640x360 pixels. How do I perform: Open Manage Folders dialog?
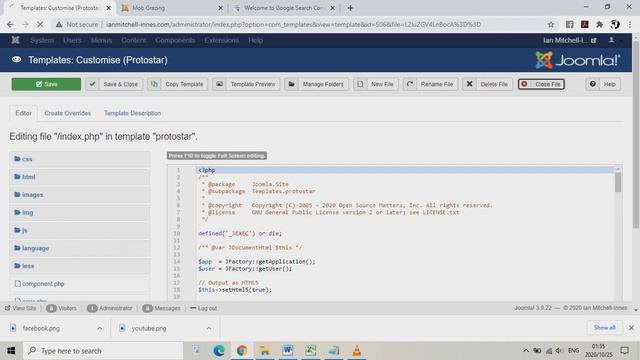tap(316, 84)
